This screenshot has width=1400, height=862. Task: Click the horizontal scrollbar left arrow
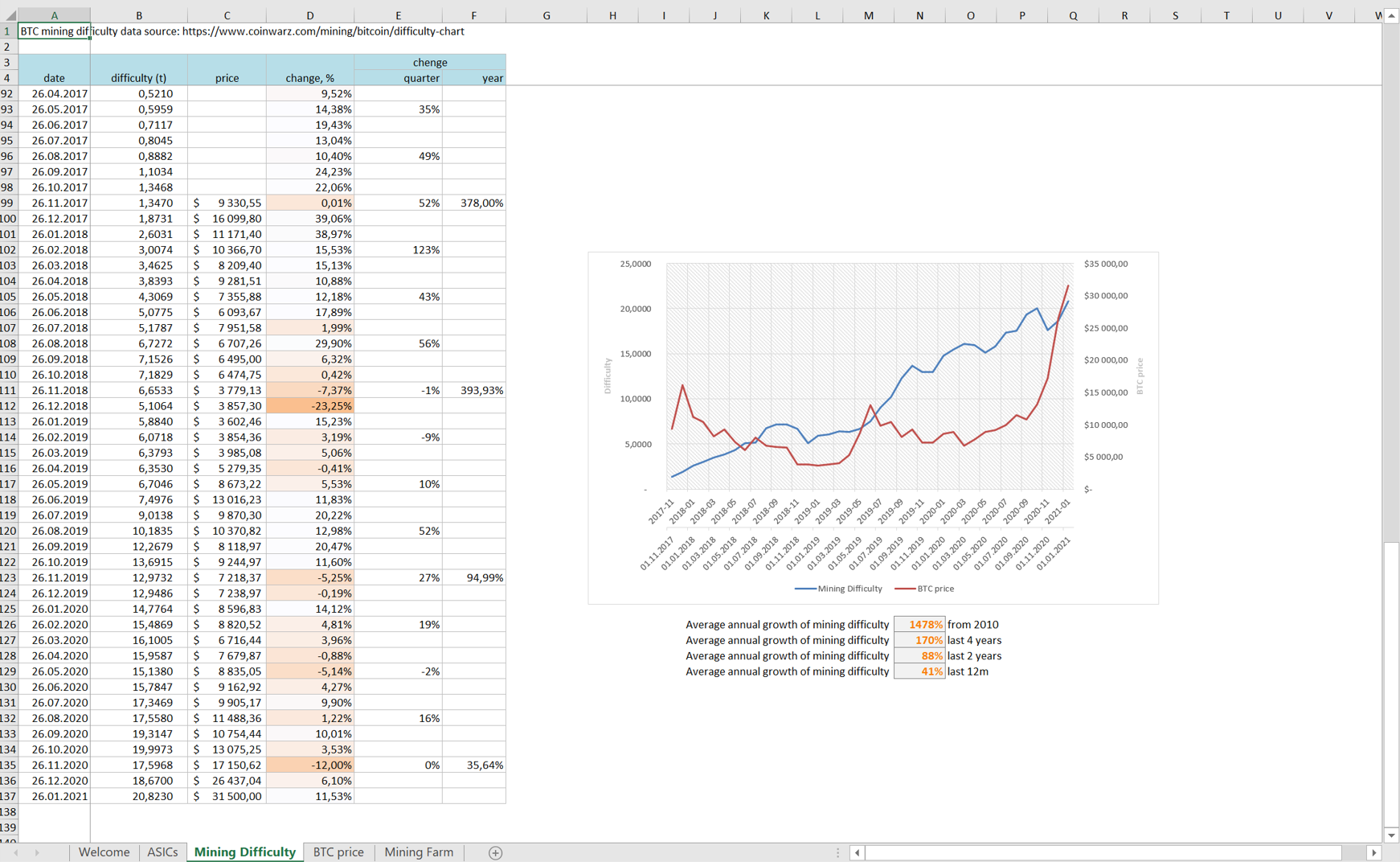pyautogui.click(x=858, y=853)
